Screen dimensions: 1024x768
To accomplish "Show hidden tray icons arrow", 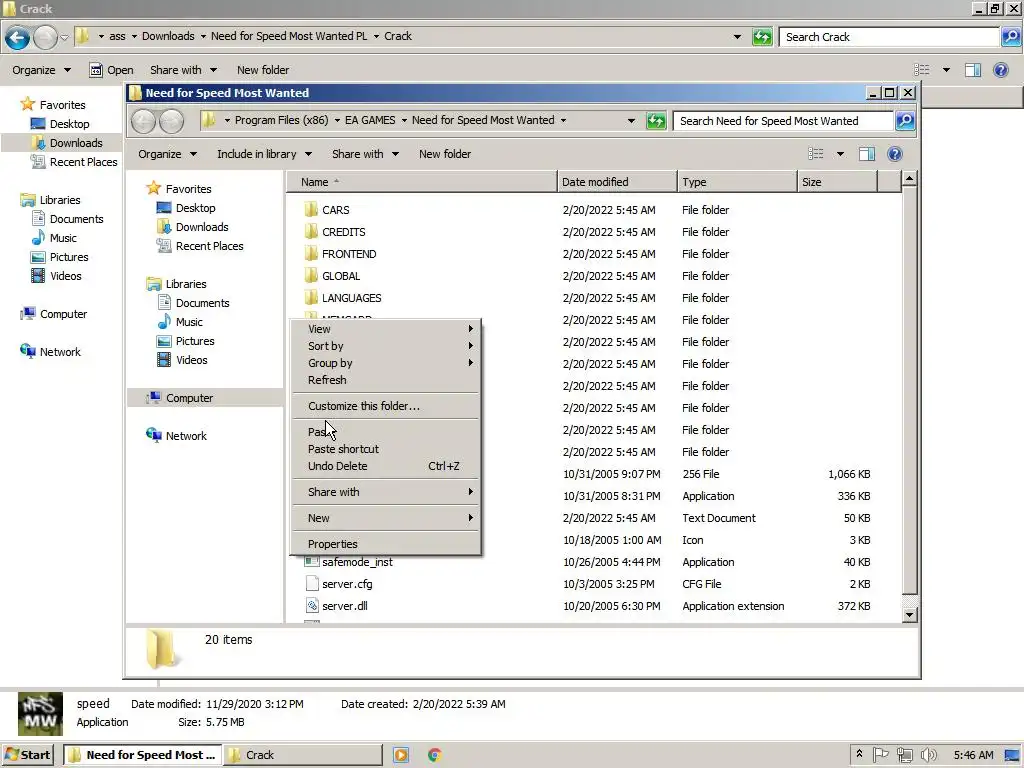I will click(x=859, y=754).
